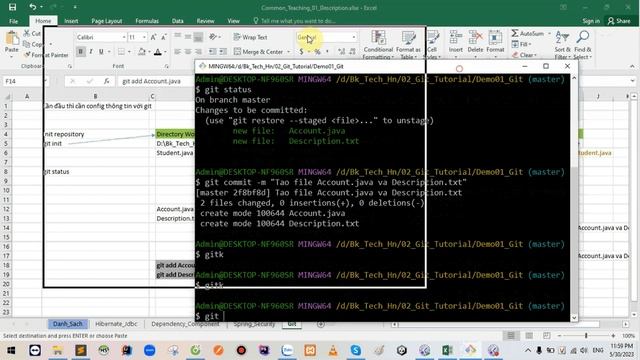Open Windows Start button

click(x=11, y=350)
